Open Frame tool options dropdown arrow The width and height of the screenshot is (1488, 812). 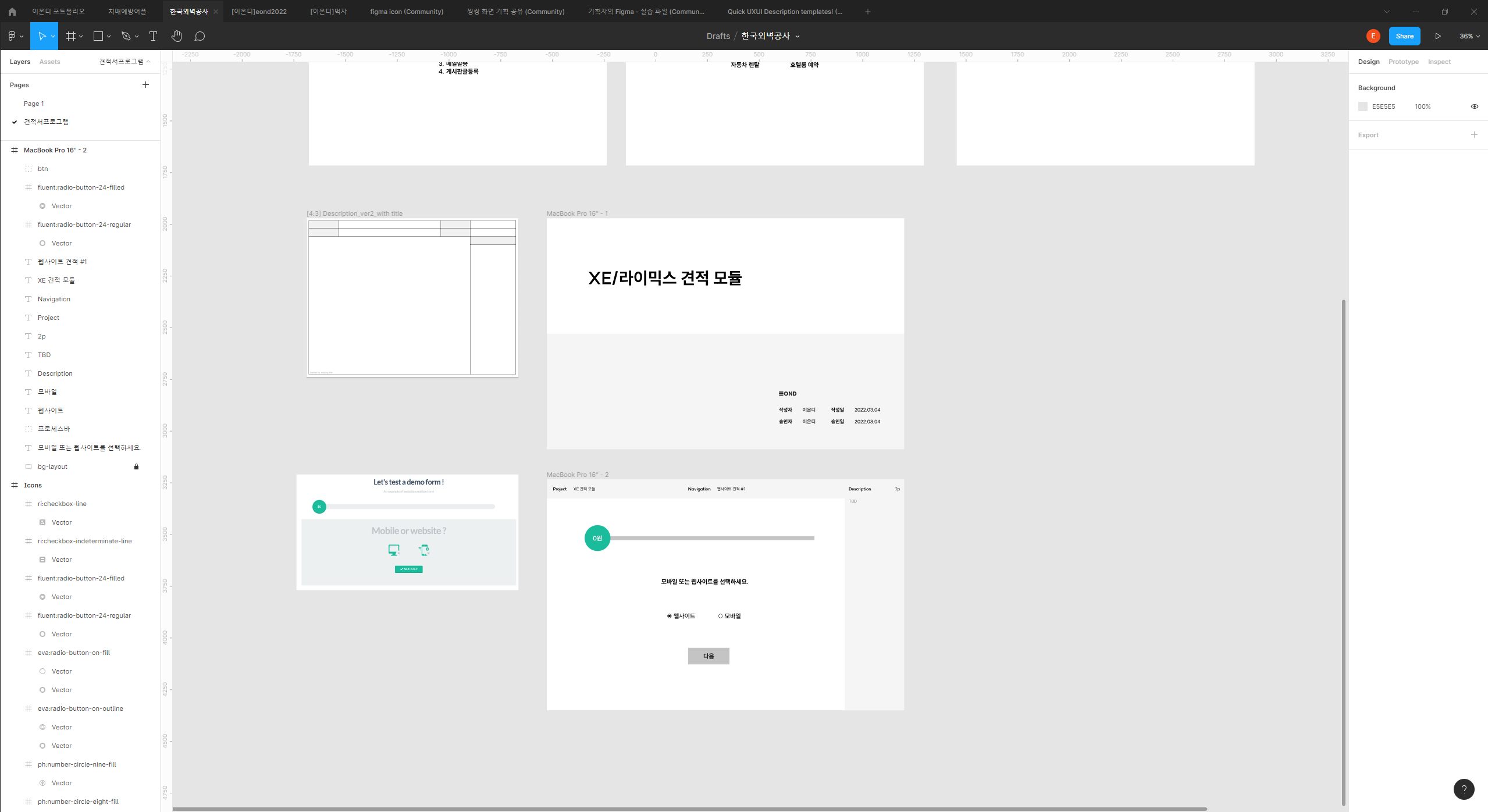pos(81,36)
